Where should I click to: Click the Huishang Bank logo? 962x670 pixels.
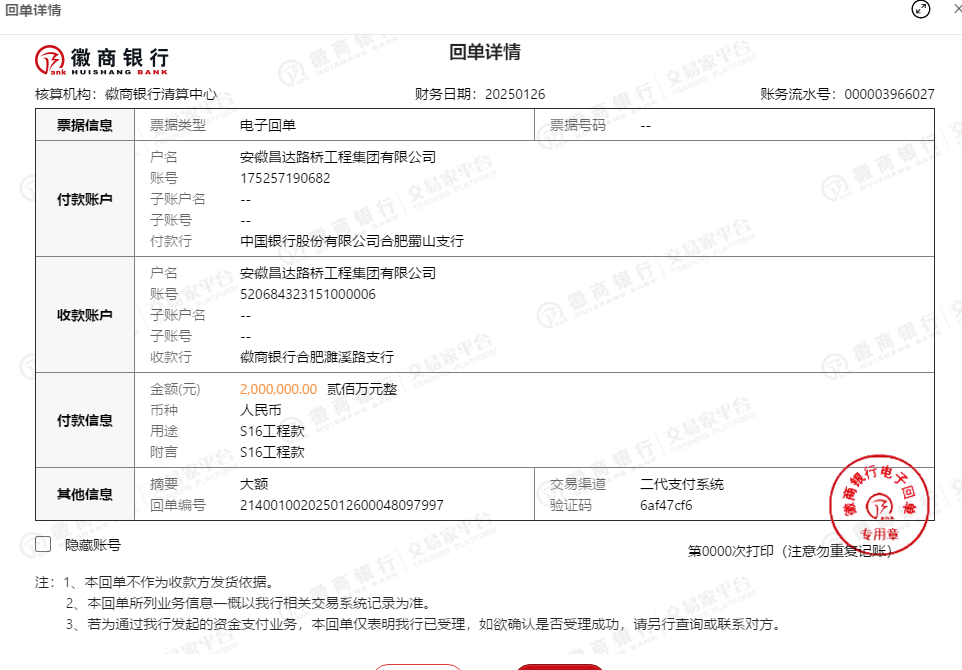click(101, 60)
